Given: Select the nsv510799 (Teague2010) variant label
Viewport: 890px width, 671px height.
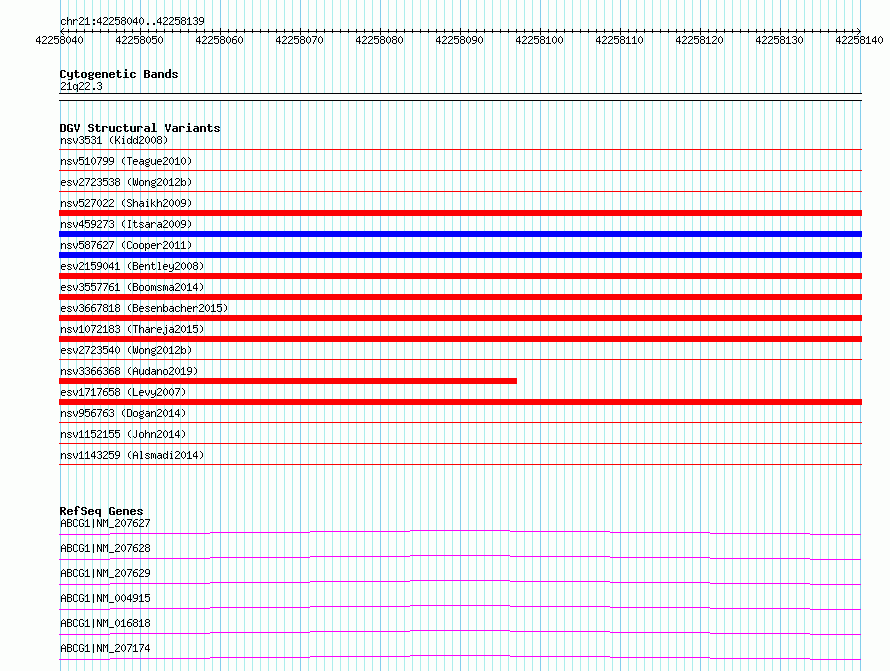Looking at the screenshot, I should [x=126, y=161].
